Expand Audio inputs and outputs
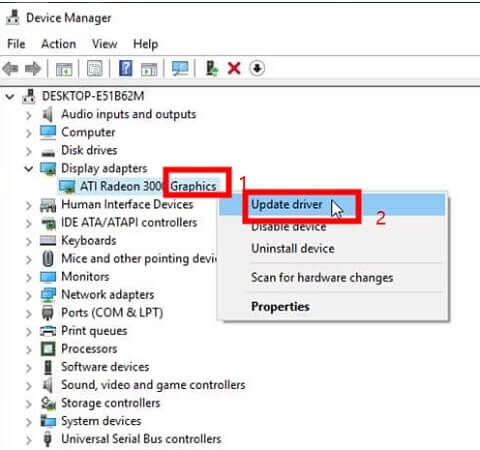This screenshot has height=450, width=480. (29, 115)
